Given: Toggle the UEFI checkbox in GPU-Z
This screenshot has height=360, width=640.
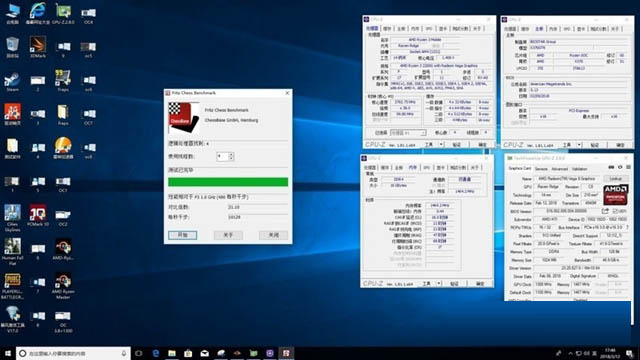Looking at the screenshot, I should click(615, 211).
